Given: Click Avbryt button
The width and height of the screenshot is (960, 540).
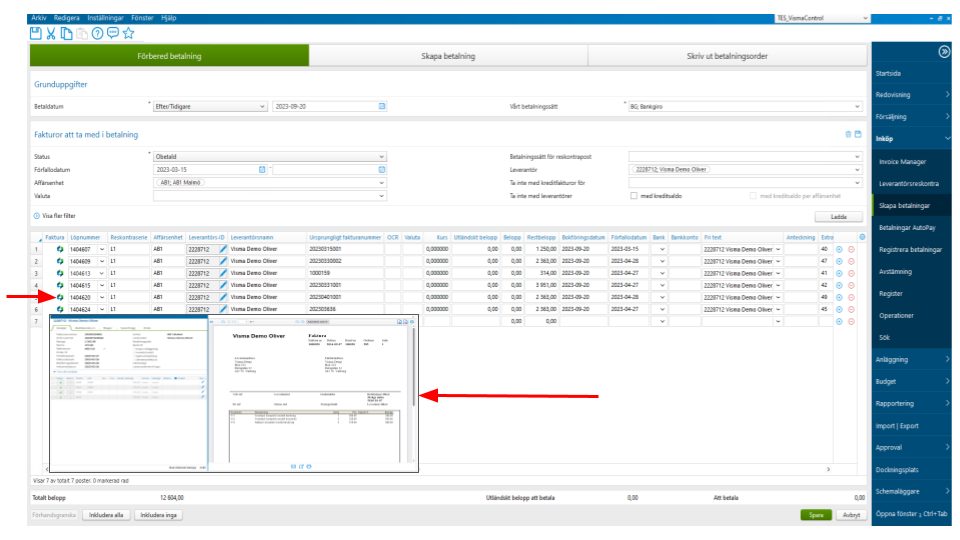Looking at the screenshot, I should pyautogui.click(x=851, y=515).
